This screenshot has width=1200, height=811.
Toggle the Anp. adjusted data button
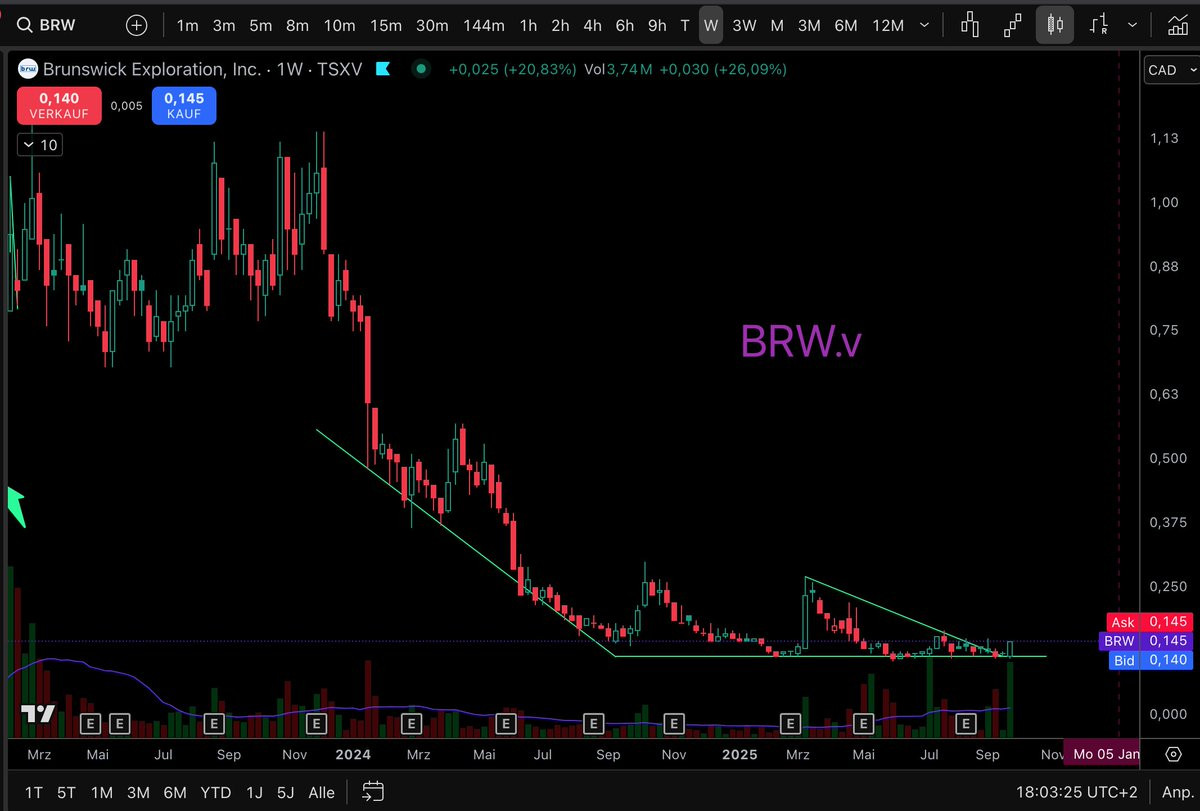[1176, 792]
